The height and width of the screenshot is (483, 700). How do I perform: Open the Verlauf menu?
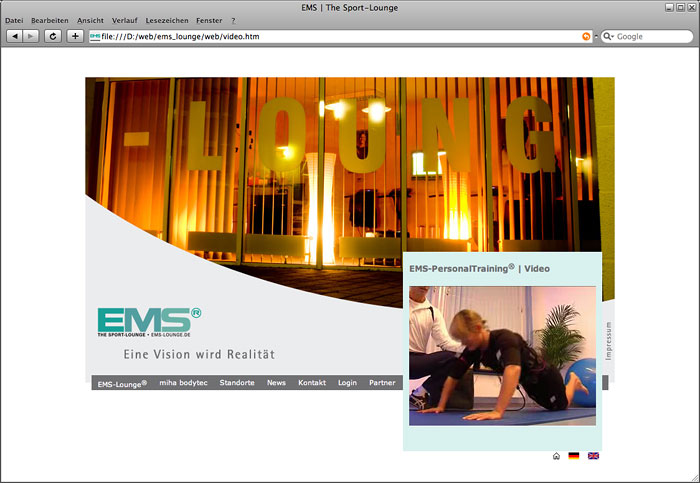click(x=125, y=21)
